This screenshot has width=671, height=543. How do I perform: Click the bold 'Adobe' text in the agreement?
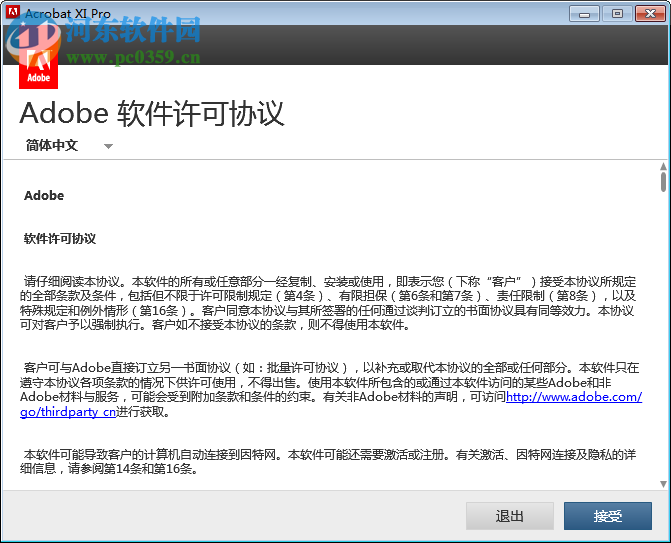coord(44,196)
